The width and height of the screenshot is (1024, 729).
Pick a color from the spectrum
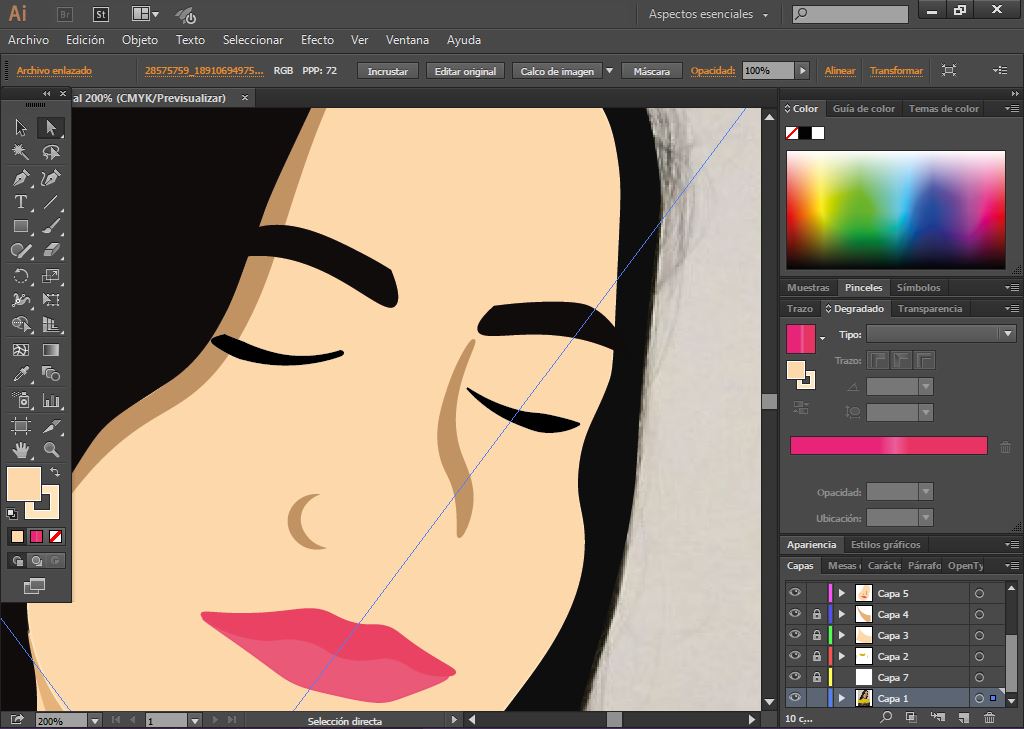[x=895, y=210]
